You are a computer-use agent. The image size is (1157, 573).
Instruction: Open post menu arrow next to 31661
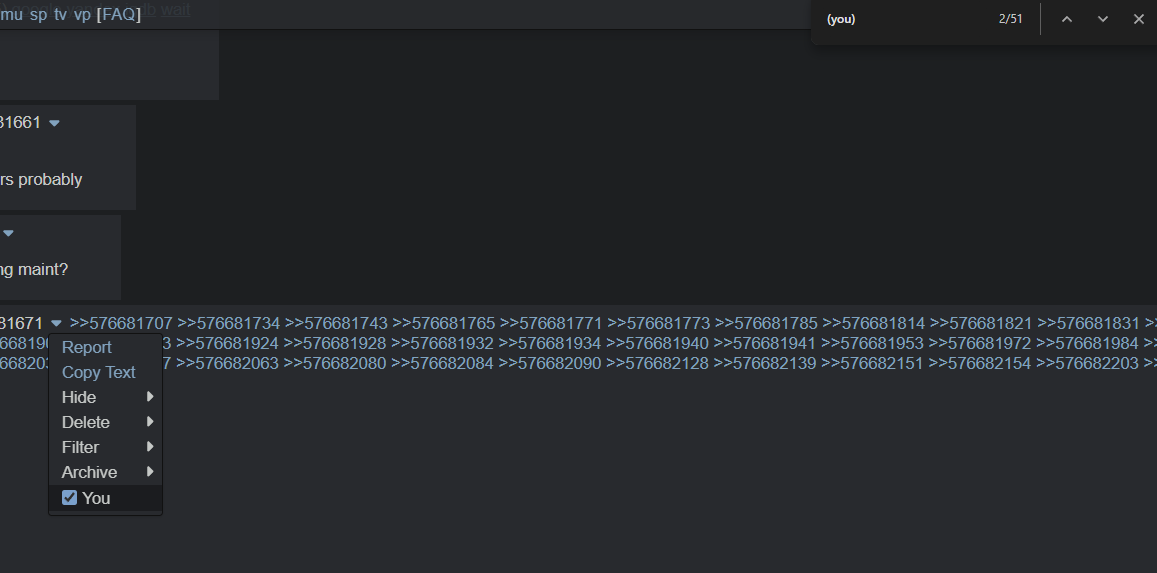pyautogui.click(x=54, y=123)
